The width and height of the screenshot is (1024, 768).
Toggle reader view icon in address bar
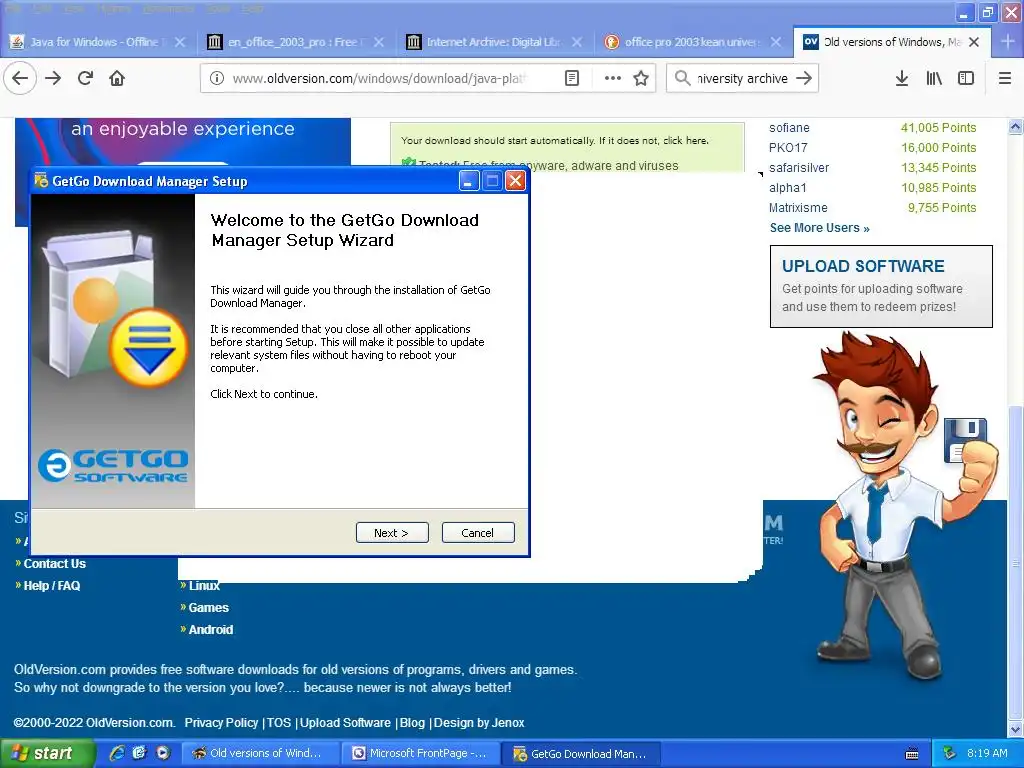(571, 78)
